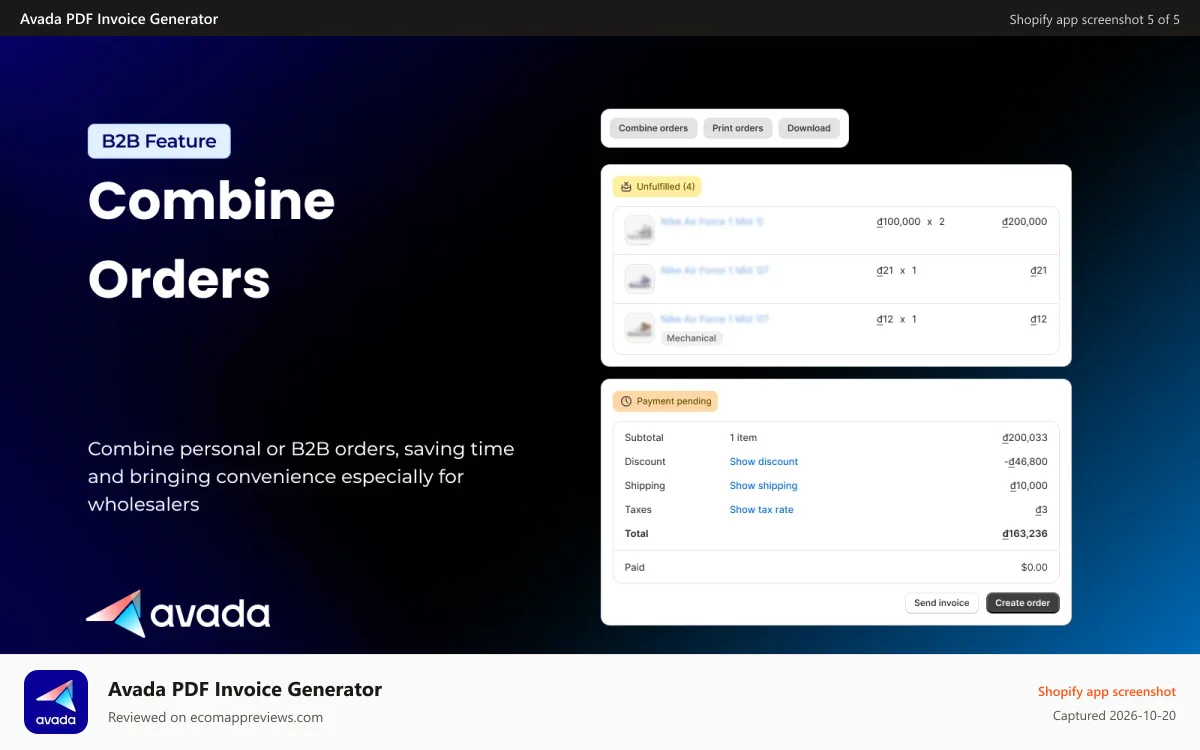The width and height of the screenshot is (1200, 750).
Task: Click the B2B Feature badge
Action: pyautogui.click(x=159, y=141)
